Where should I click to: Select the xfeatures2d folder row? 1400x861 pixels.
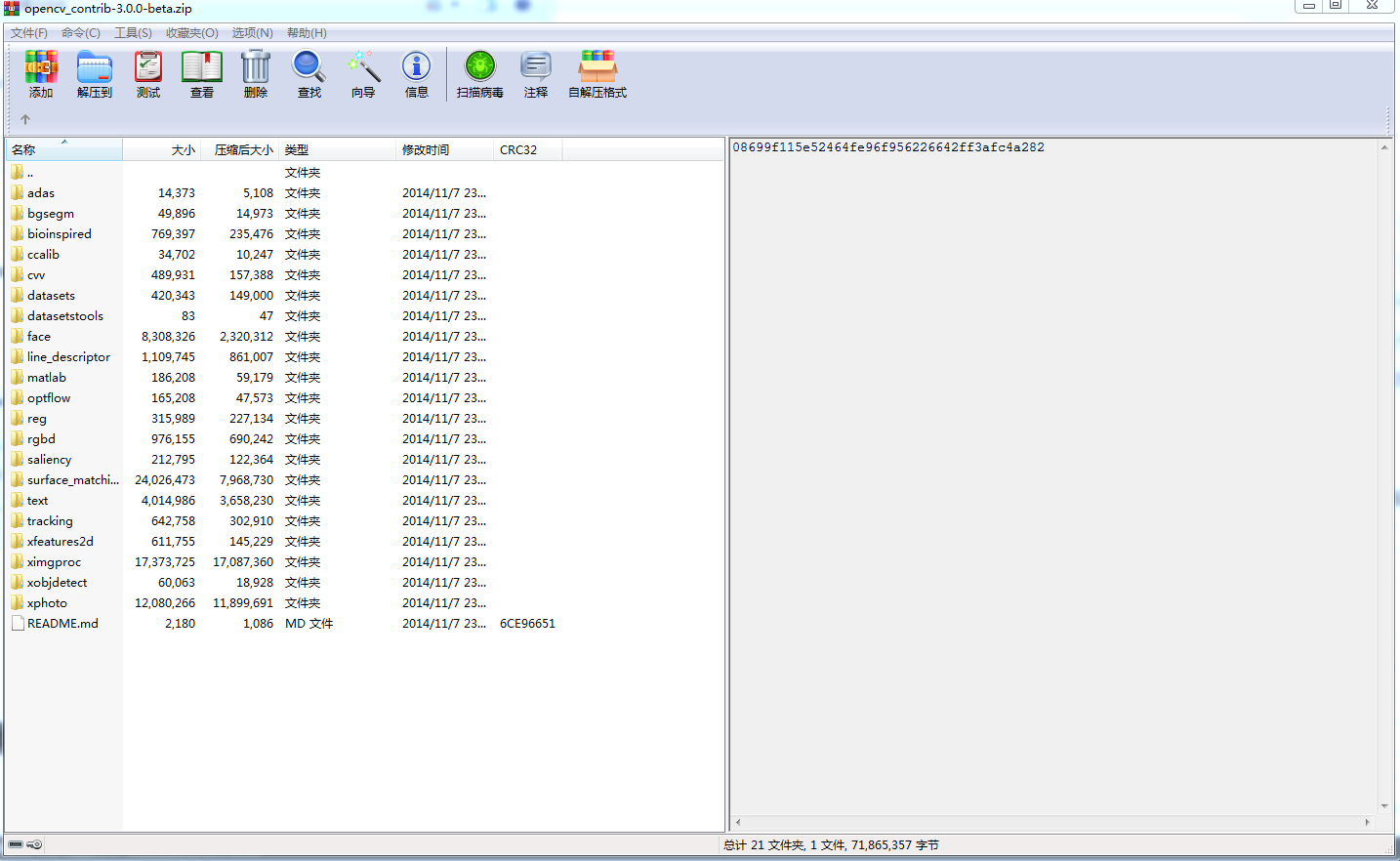pos(284,541)
